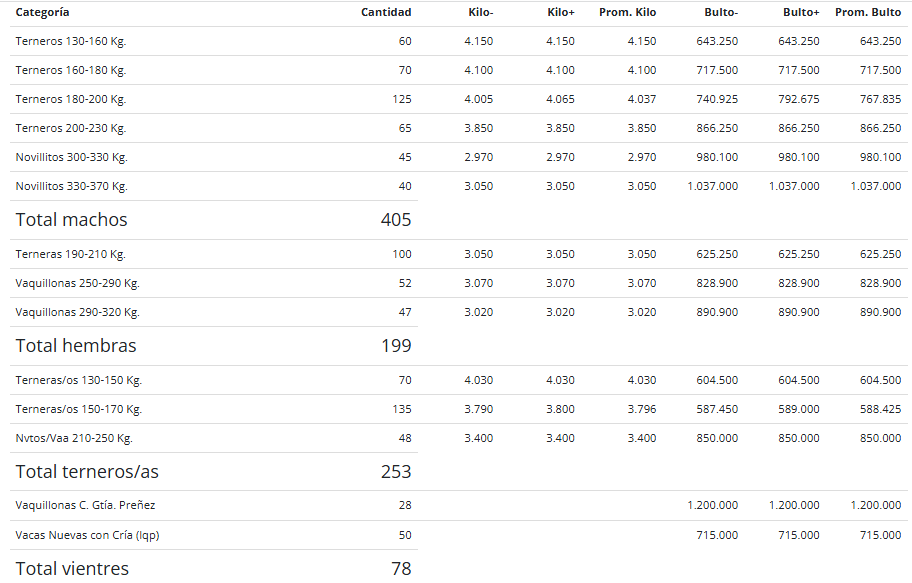This screenshot has height=583, width=912.
Task: Select Vacas Nuevas con Cría (lqp)
Action: (87, 535)
